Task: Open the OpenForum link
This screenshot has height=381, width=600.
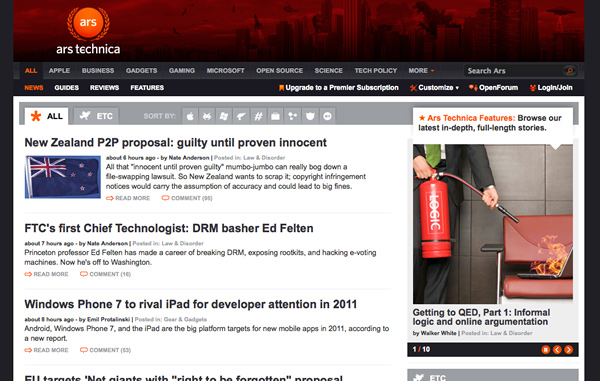Action: click(494, 88)
